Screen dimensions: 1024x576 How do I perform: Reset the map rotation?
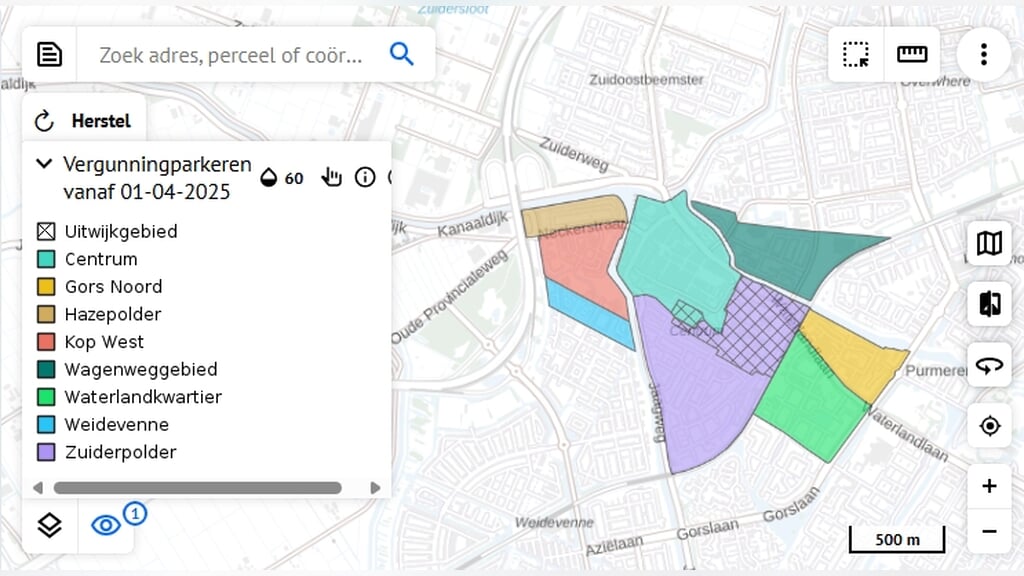[x=988, y=366]
